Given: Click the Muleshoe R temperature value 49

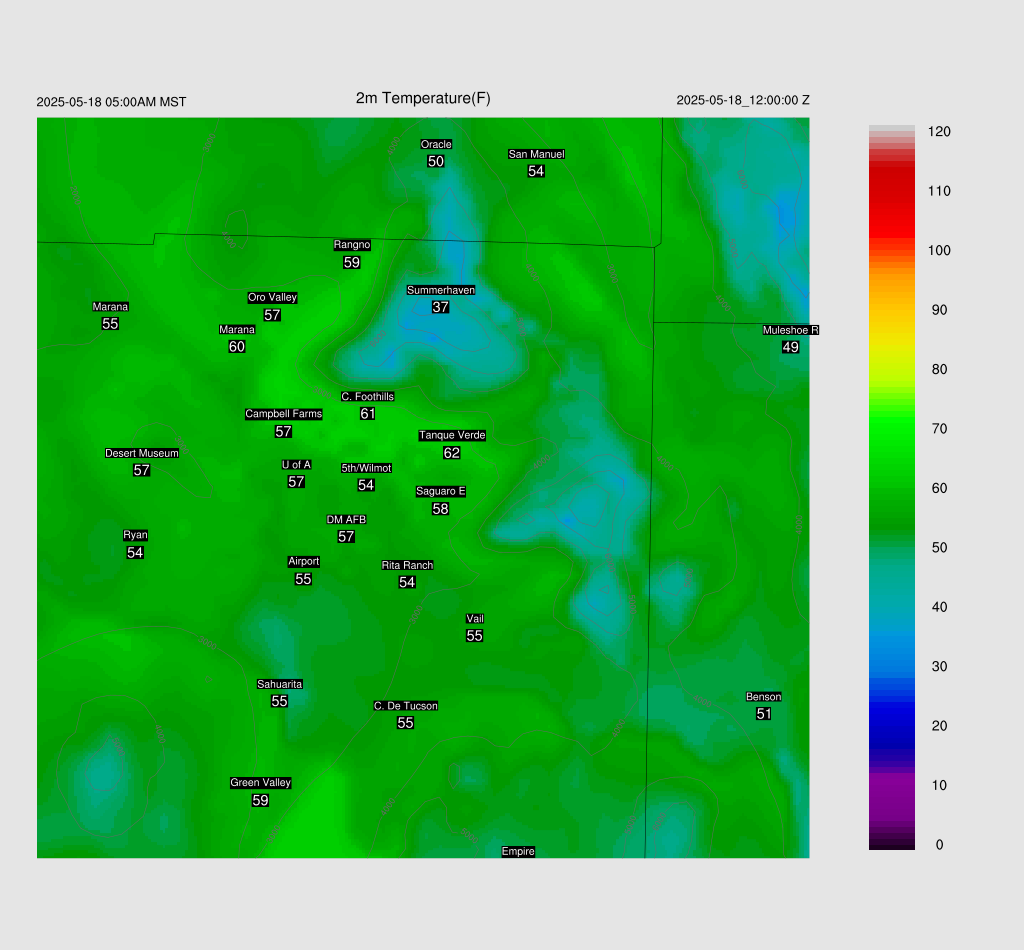Looking at the screenshot, I should click(x=791, y=347).
